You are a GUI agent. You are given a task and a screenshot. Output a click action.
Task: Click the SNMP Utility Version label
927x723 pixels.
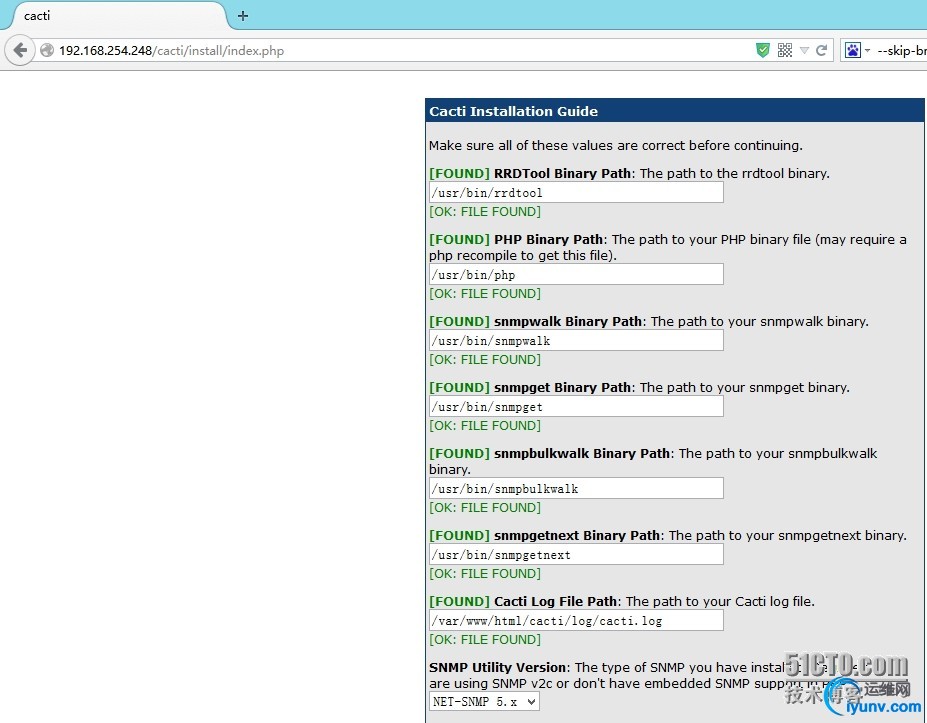[x=498, y=667]
